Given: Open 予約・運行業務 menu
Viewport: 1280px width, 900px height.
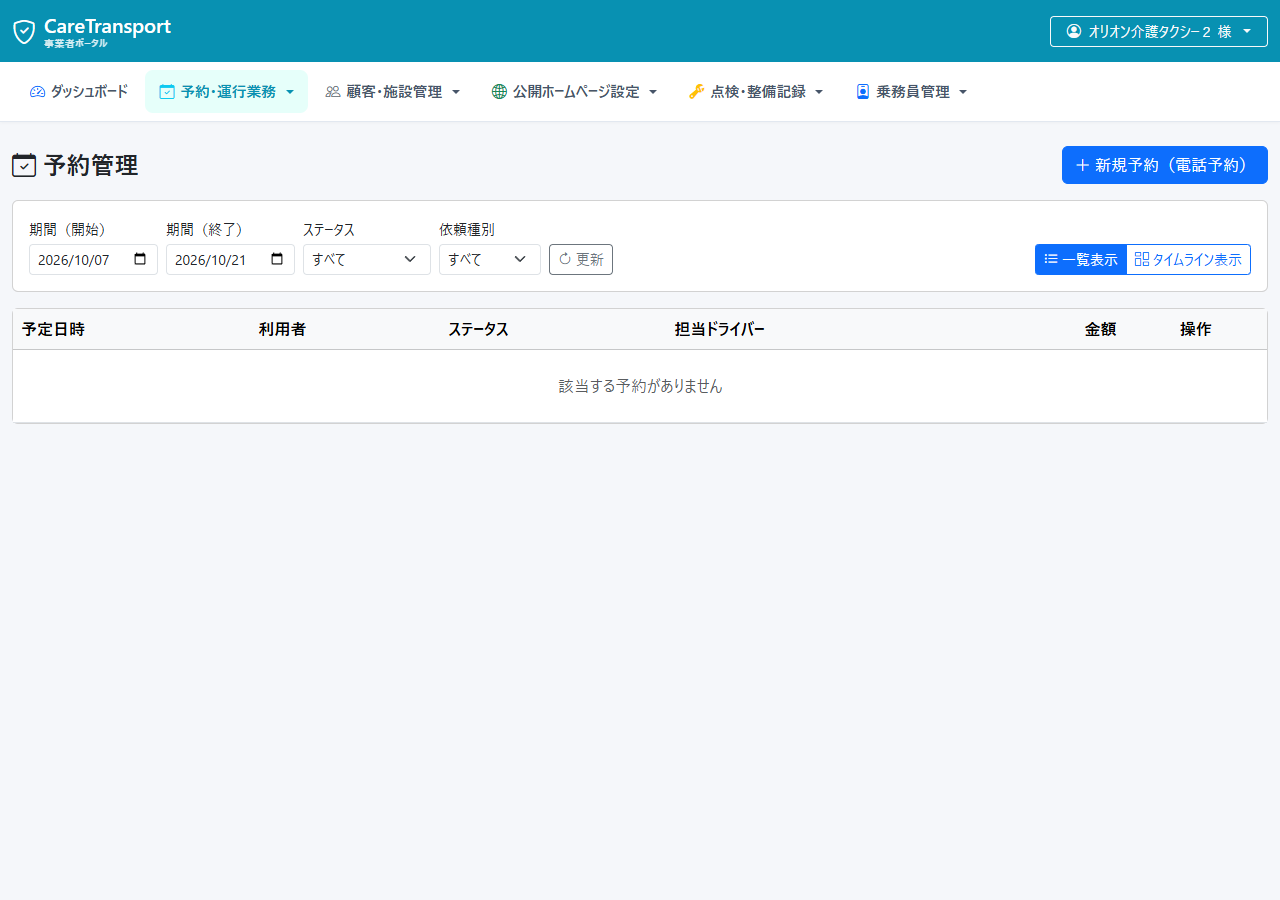Looking at the screenshot, I should 227,92.
